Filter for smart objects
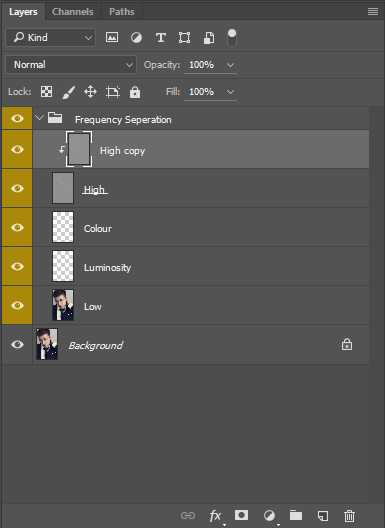Viewport: 385px width, 528px height. click(209, 38)
